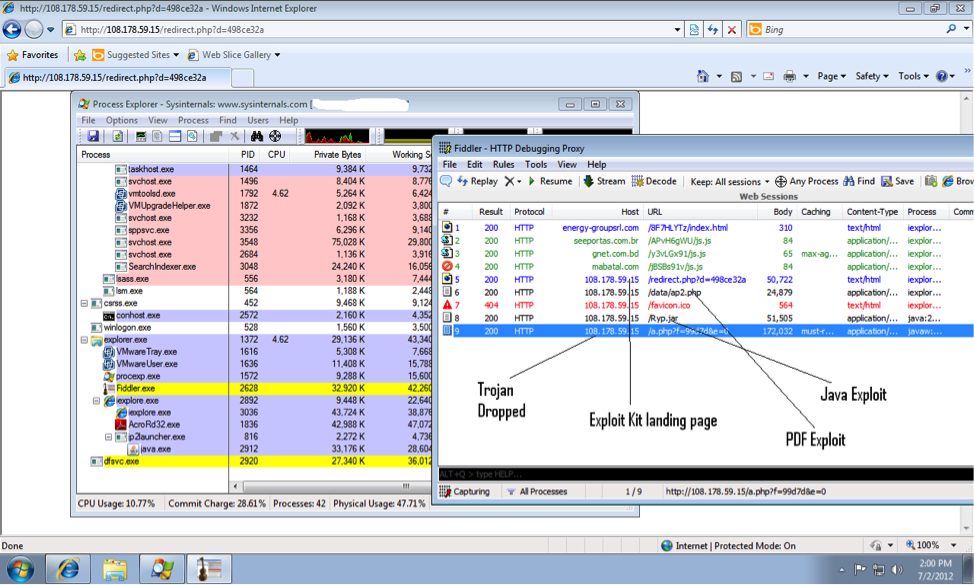Toggle Decode in Fiddler toolbar

coord(654,181)
